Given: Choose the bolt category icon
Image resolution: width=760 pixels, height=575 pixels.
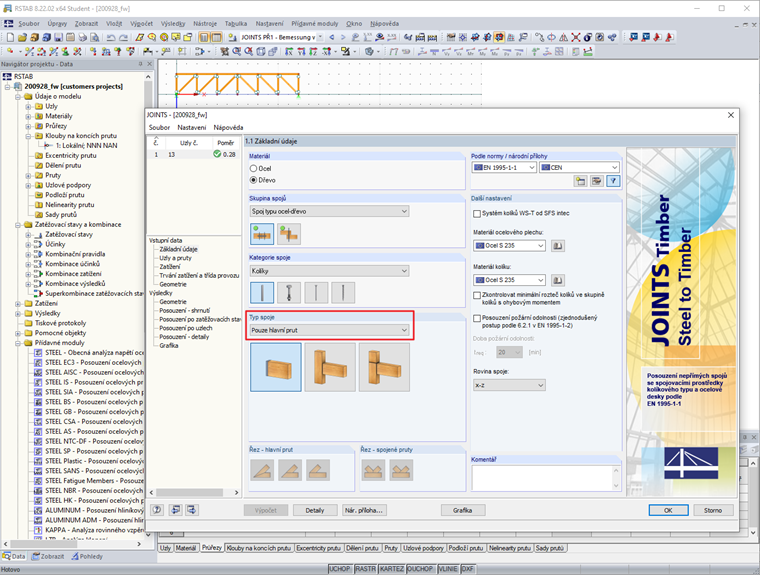Looking at the screenshot, I should (289, 293).
